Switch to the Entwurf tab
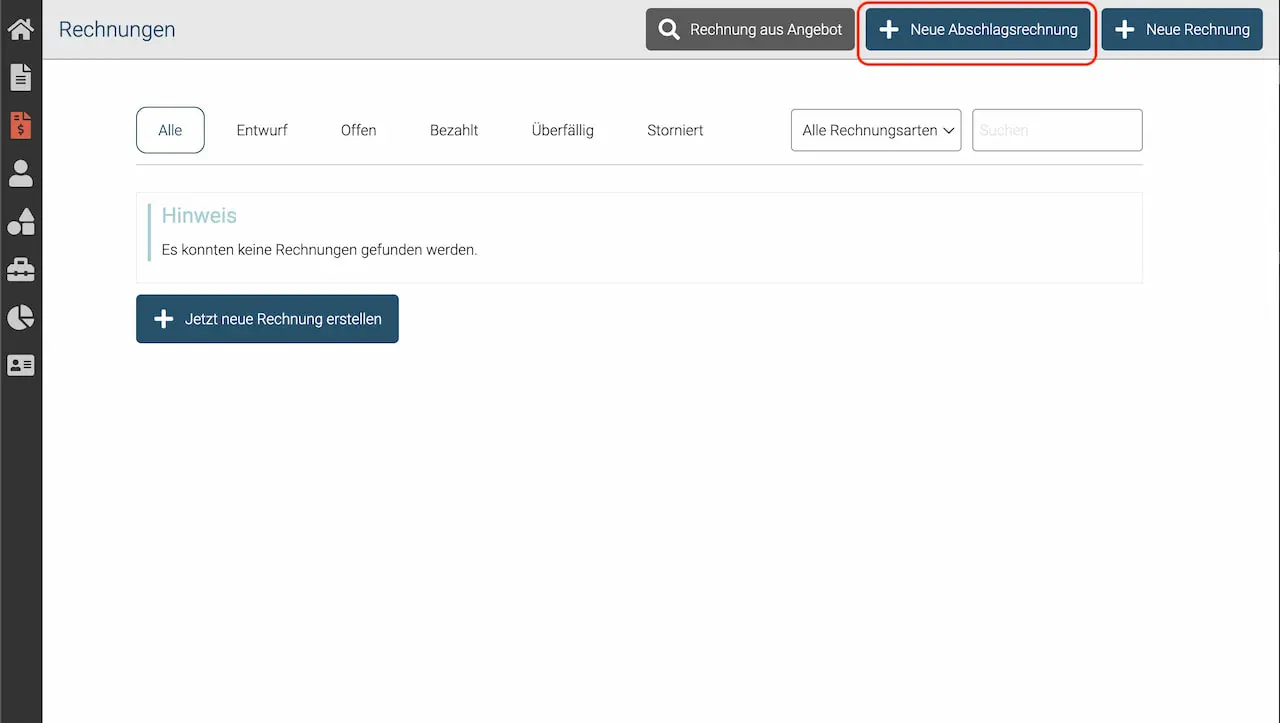Screen dimensions: 1280x723 click(x=262, y=130)
